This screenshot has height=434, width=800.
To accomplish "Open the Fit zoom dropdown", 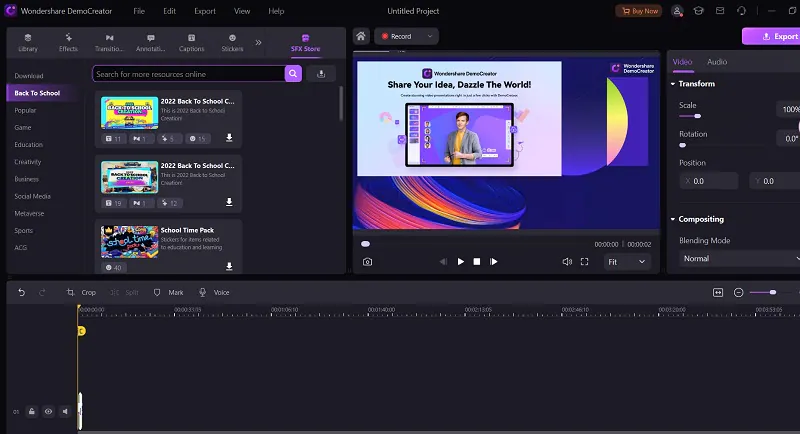I will 627,262.
